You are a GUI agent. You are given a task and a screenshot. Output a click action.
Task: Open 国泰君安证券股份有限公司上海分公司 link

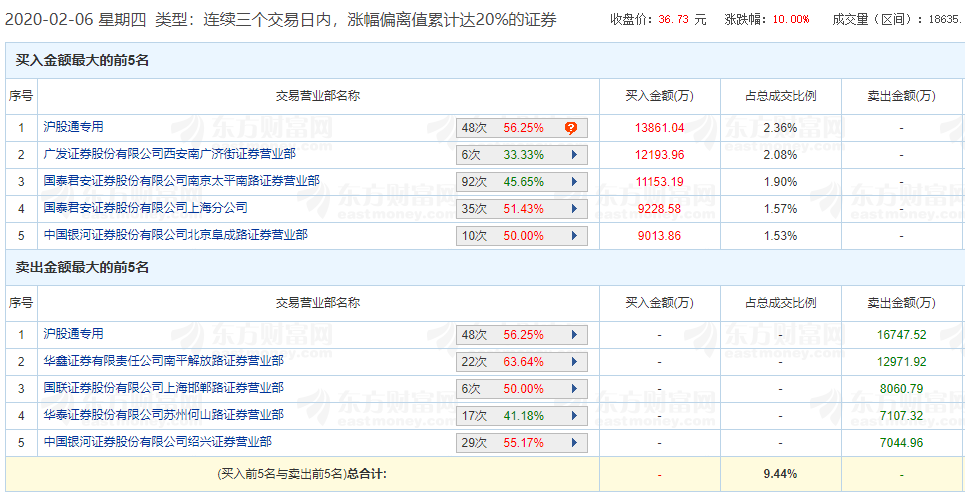click(x=145, y=207)
